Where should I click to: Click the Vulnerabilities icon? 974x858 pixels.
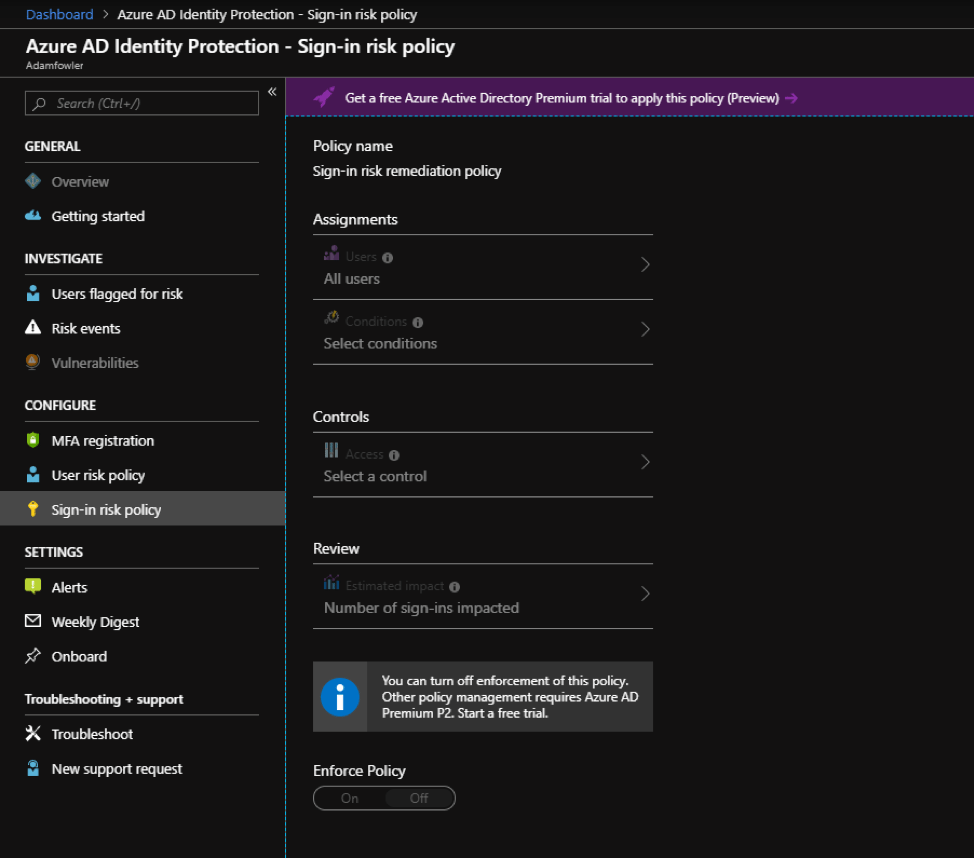click(x=33, y=362)
